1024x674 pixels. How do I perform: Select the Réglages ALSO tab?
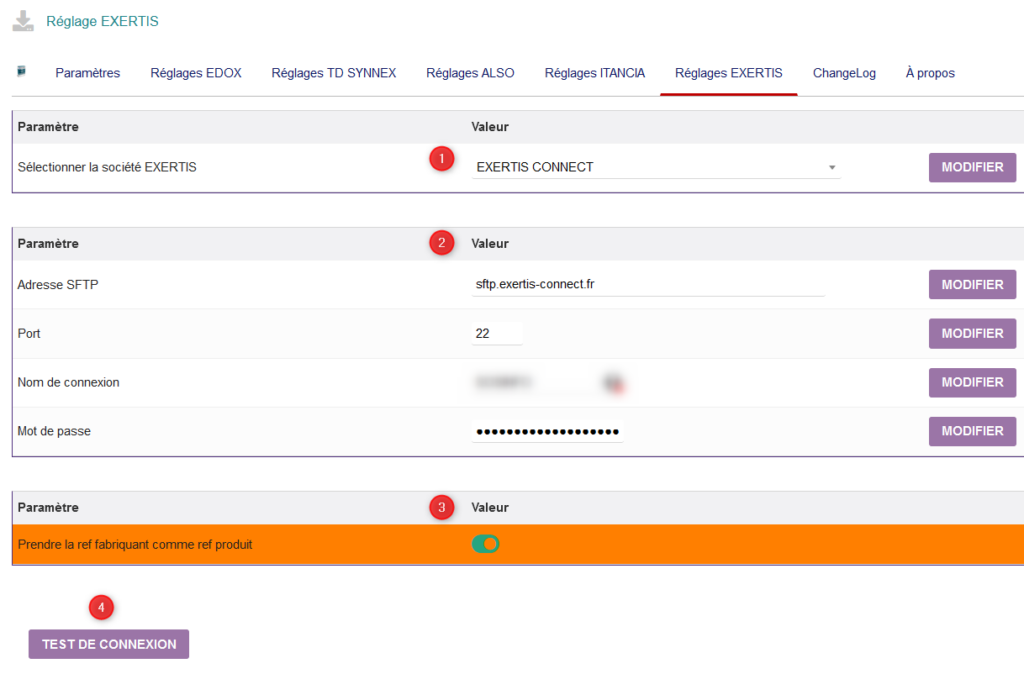point(470,73)
